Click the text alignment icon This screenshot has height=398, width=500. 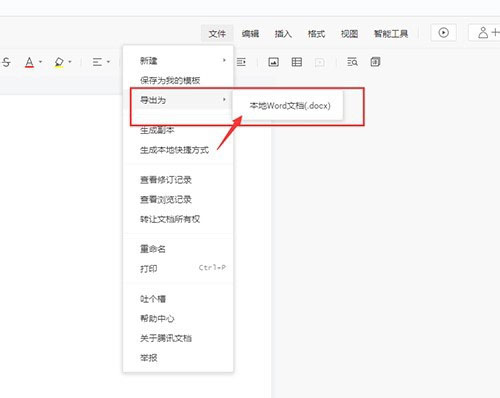tap(97, 62)
